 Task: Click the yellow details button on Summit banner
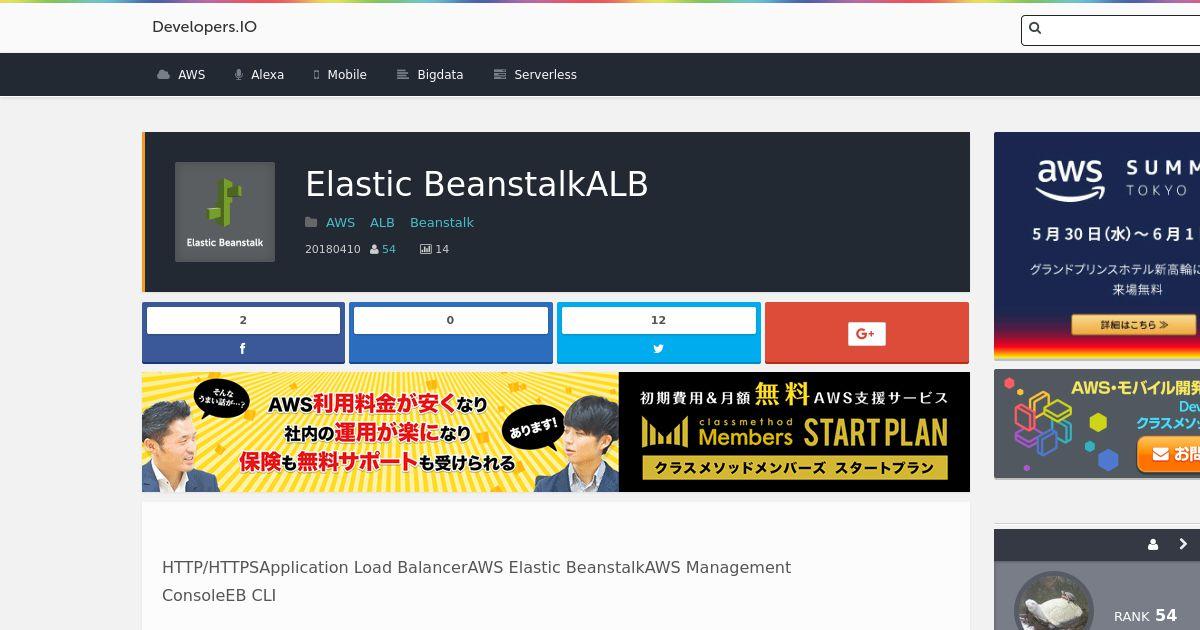click(x=1134, y=325)
